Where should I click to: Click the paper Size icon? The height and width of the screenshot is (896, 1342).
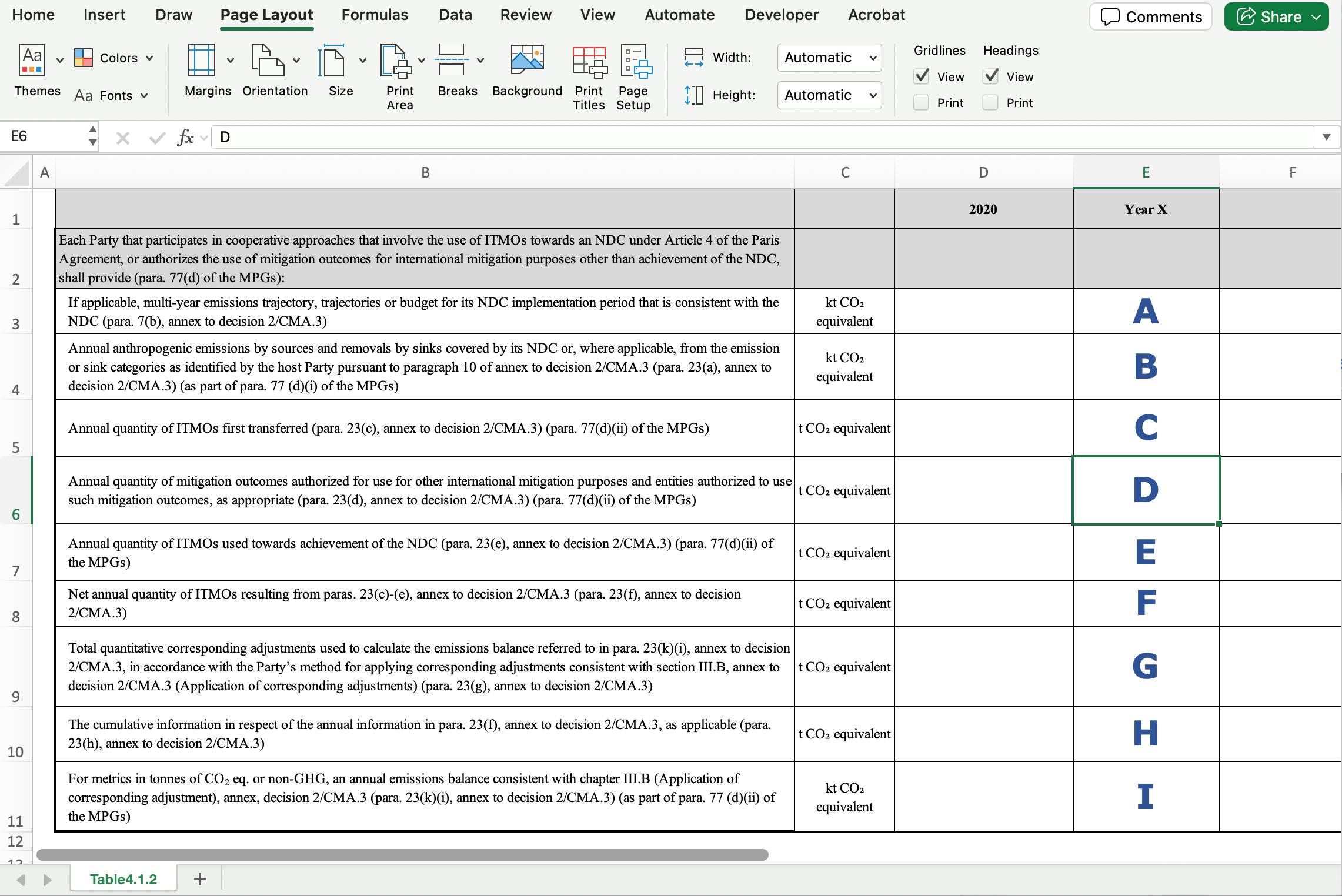[x=332, y=61]
